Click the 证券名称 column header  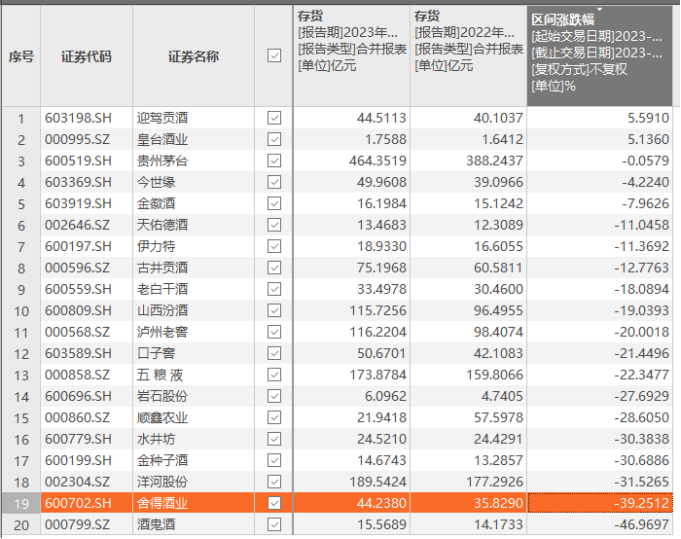(193, 56)
